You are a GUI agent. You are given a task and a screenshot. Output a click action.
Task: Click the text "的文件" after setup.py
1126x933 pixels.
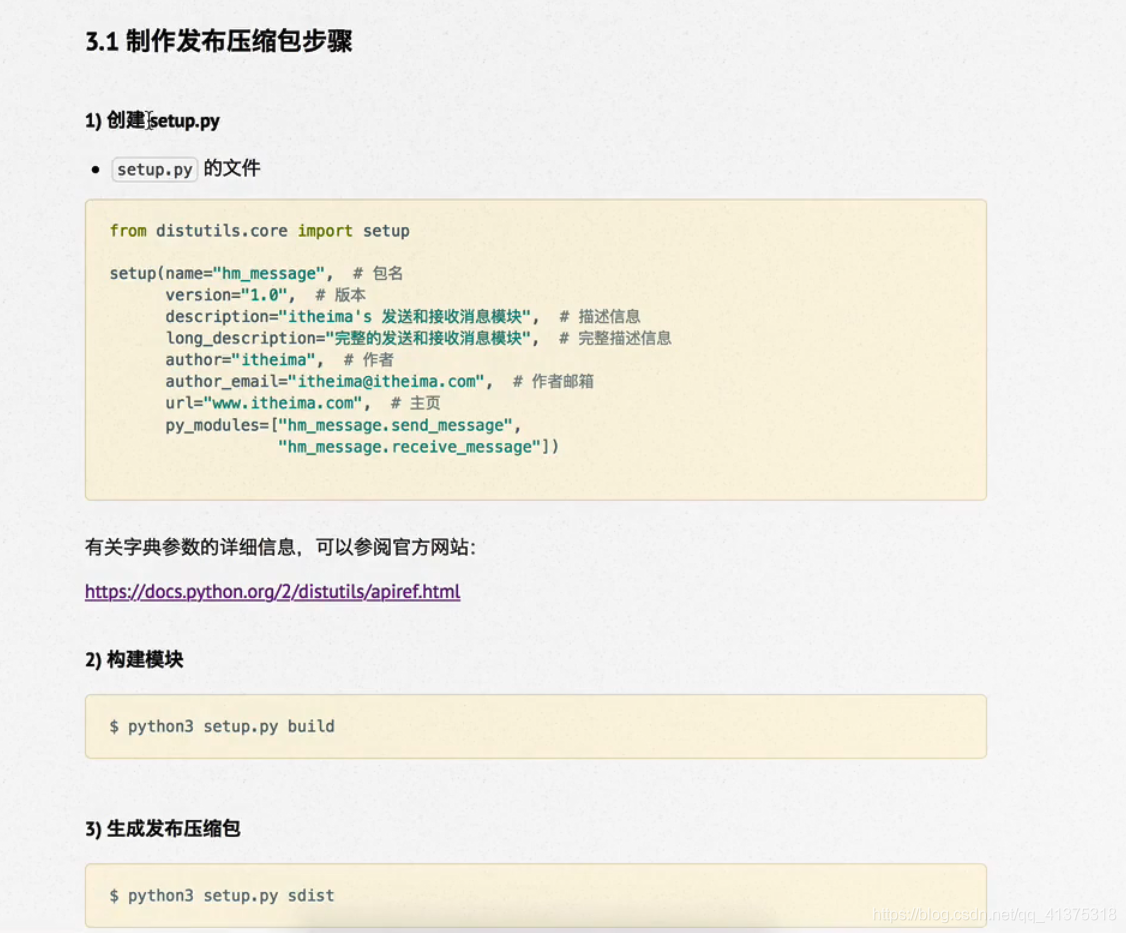232,168
